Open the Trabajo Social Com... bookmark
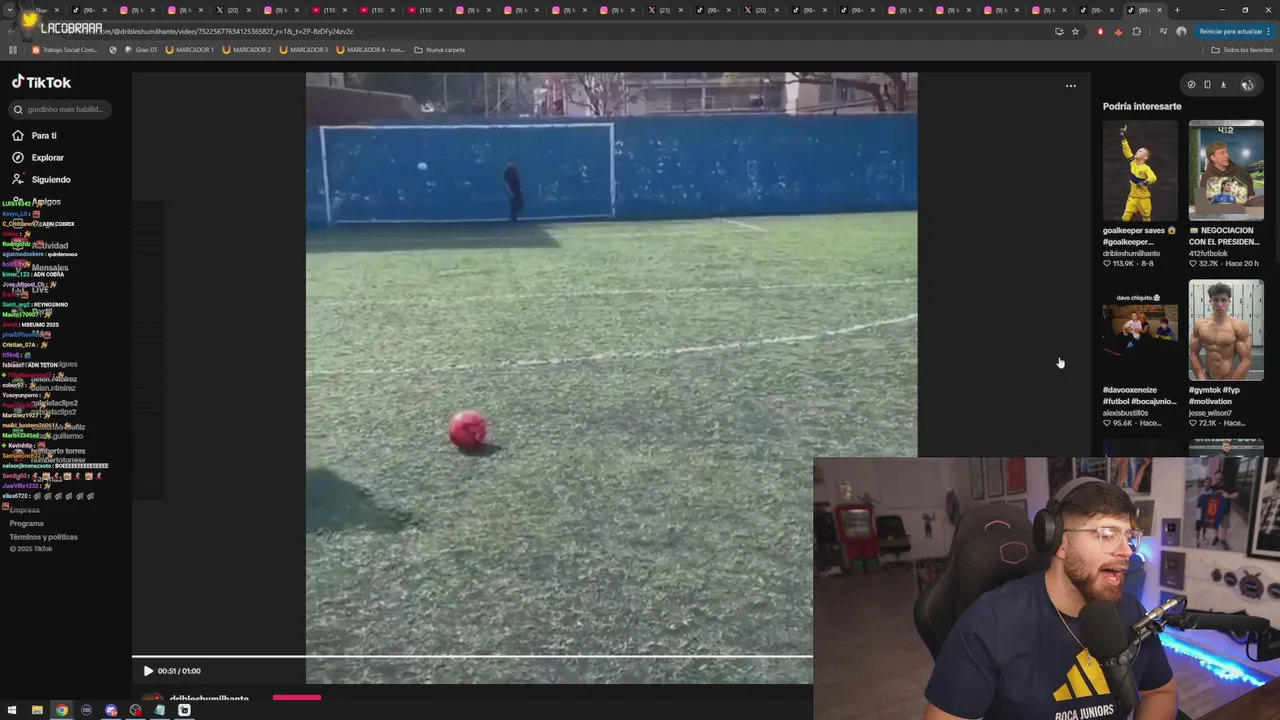This screenshot has width=1280, height=720. (x=65, y=49)
